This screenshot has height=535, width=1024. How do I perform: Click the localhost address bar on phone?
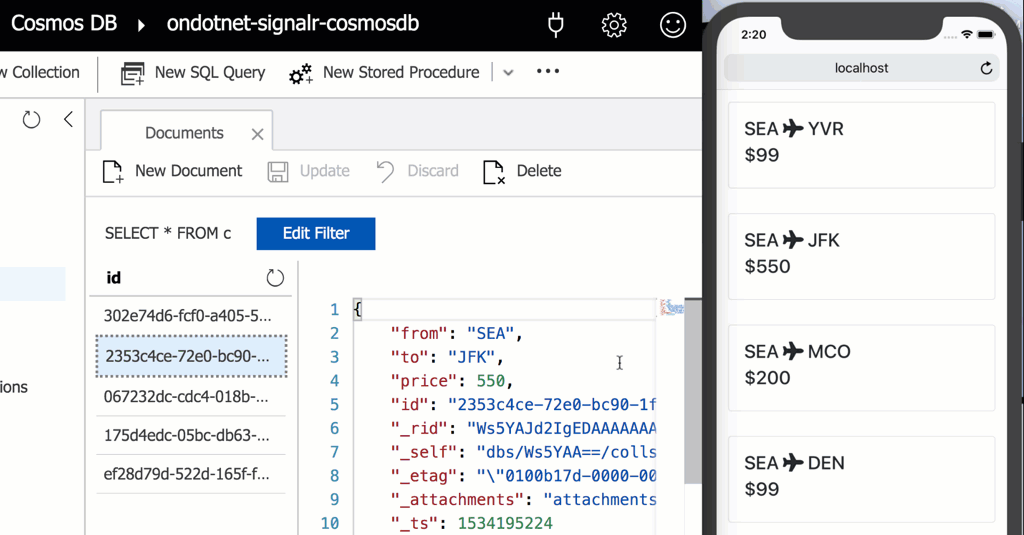click(861, 68)
